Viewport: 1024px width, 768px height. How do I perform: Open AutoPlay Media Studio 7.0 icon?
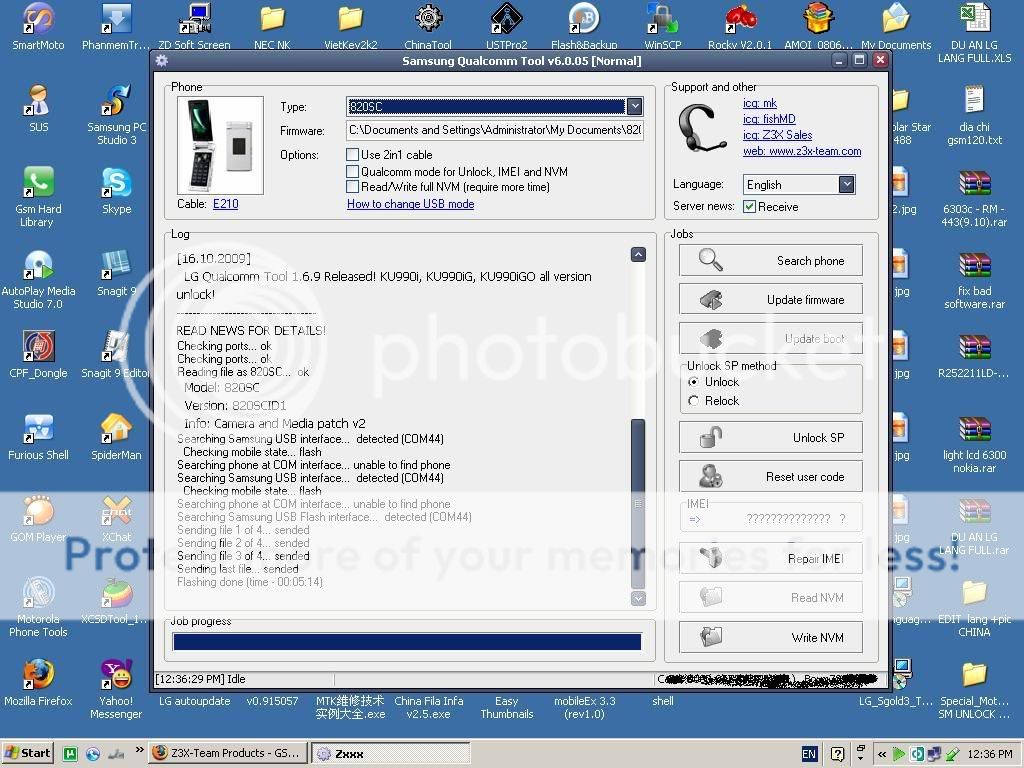[38, 278]
